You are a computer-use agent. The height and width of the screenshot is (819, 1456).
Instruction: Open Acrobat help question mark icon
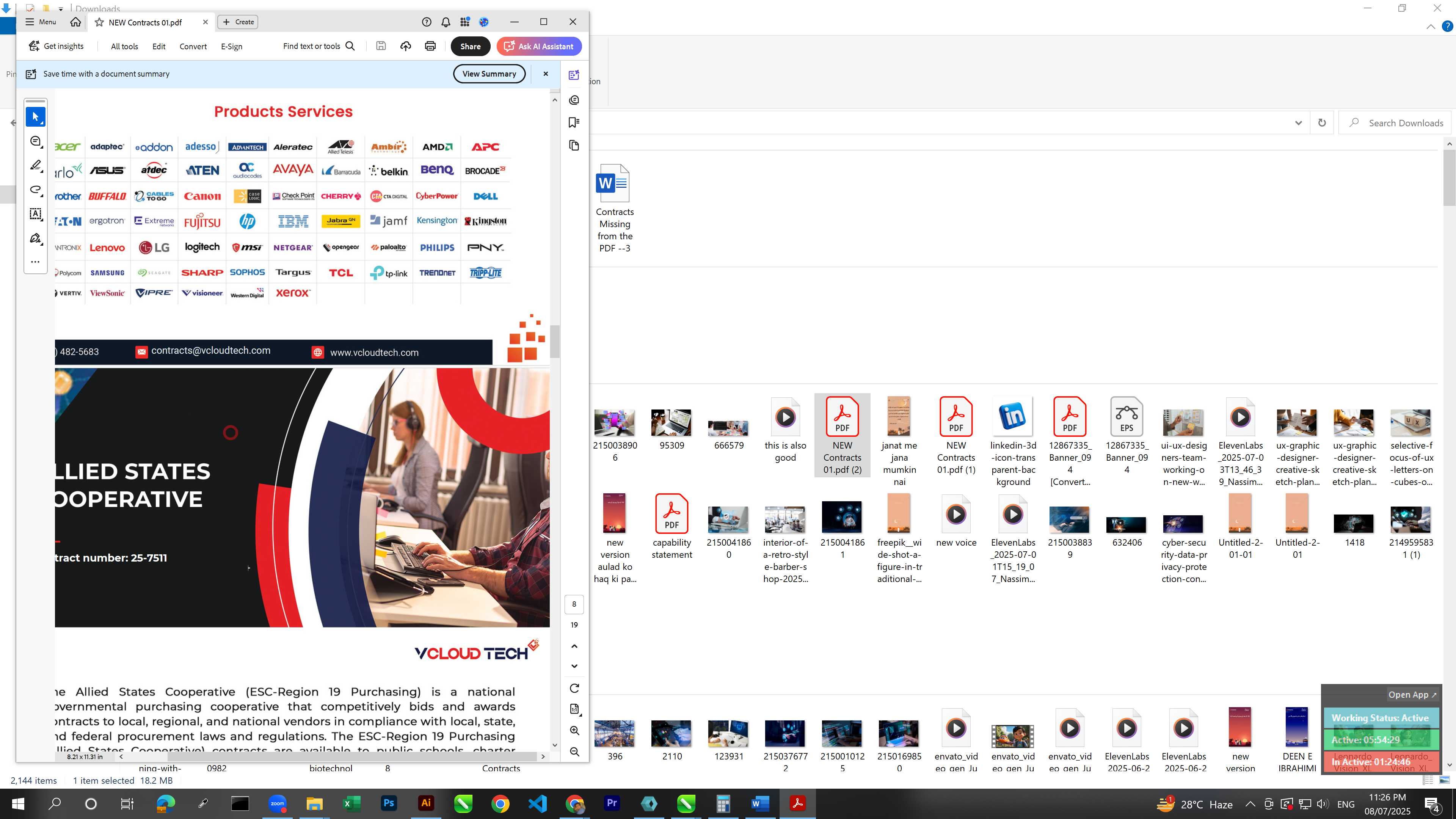pos(427,22)
